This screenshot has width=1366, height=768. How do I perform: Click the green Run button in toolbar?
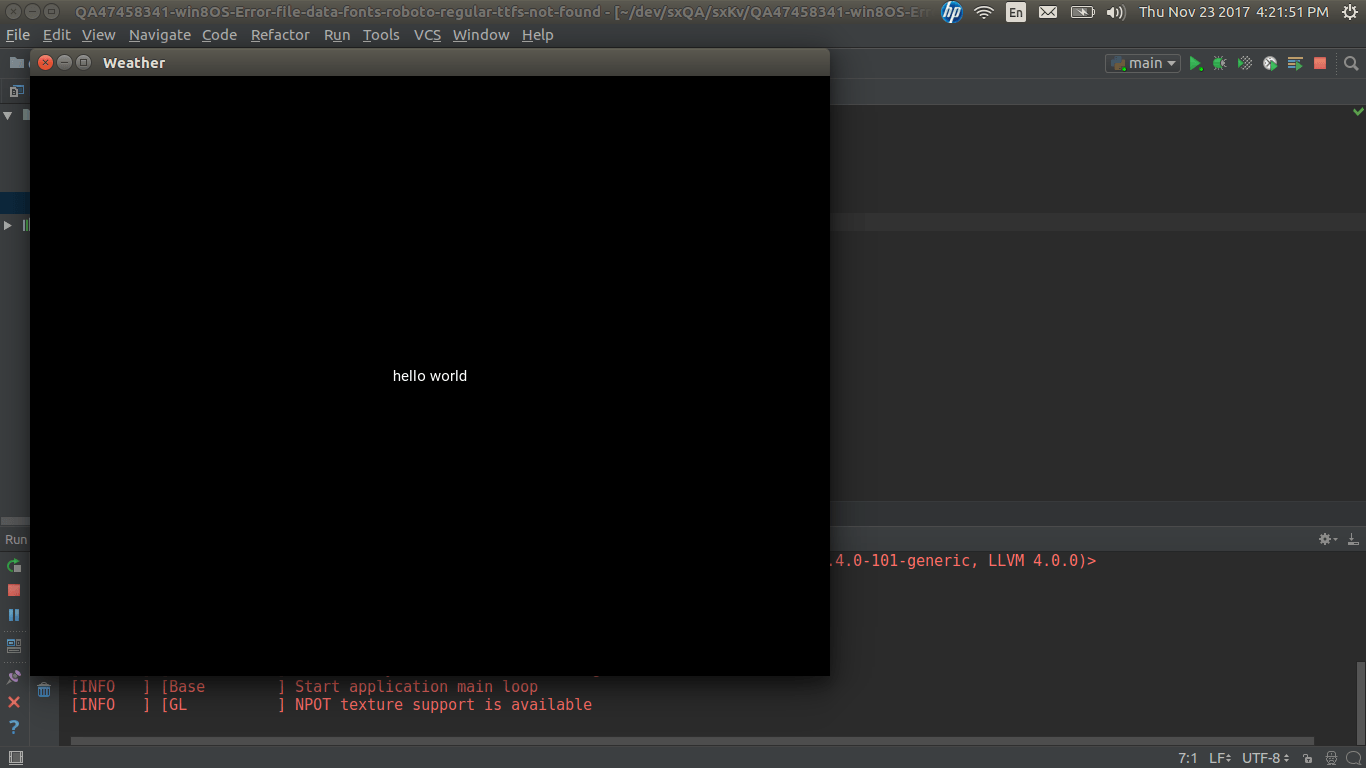click(x=1195, y=63)
